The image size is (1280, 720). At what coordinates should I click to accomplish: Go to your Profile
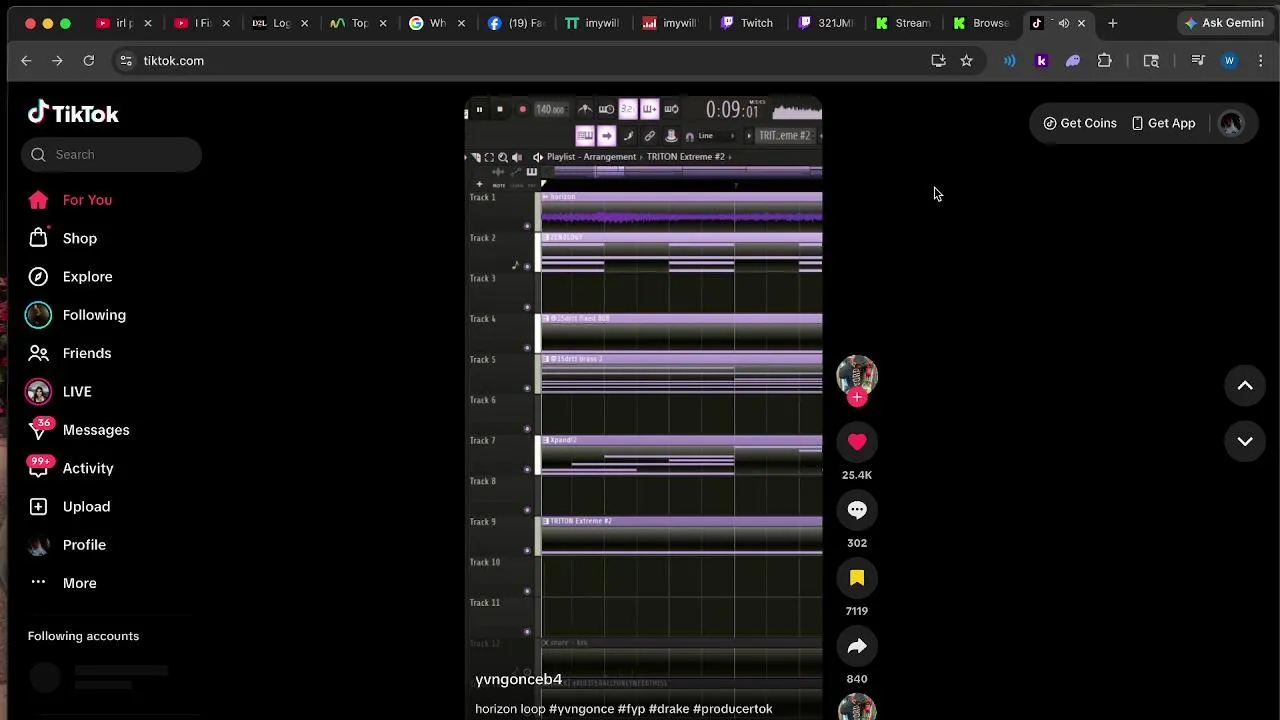pyautogui.click(x=84, y=545)
